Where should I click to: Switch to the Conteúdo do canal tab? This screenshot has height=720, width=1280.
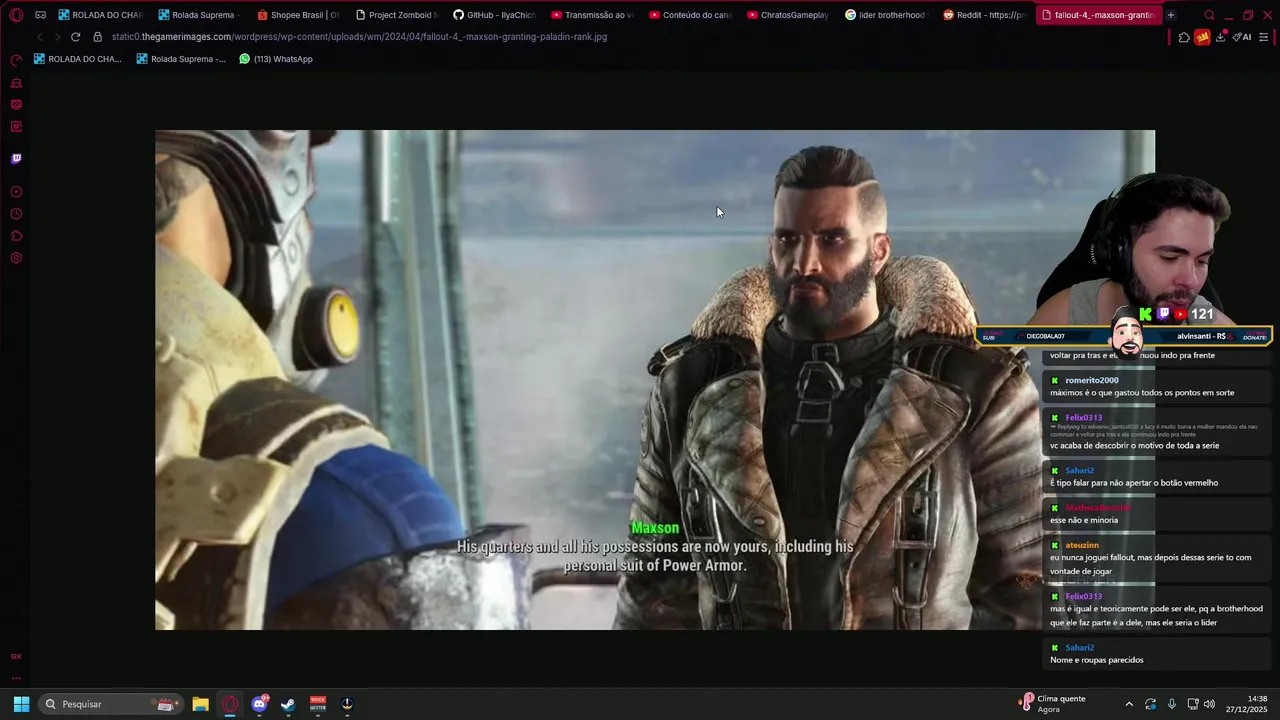[x=689, y=15]
